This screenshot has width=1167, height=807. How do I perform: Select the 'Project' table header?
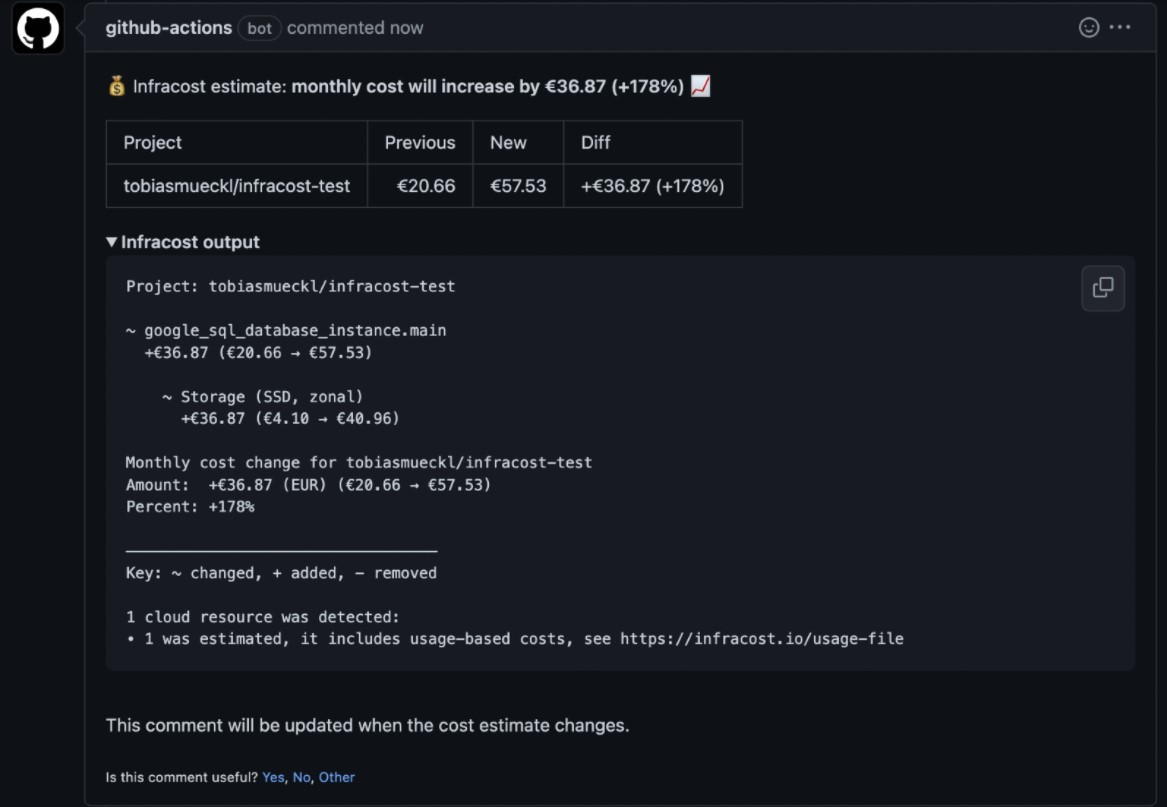(x=237, y=142)
